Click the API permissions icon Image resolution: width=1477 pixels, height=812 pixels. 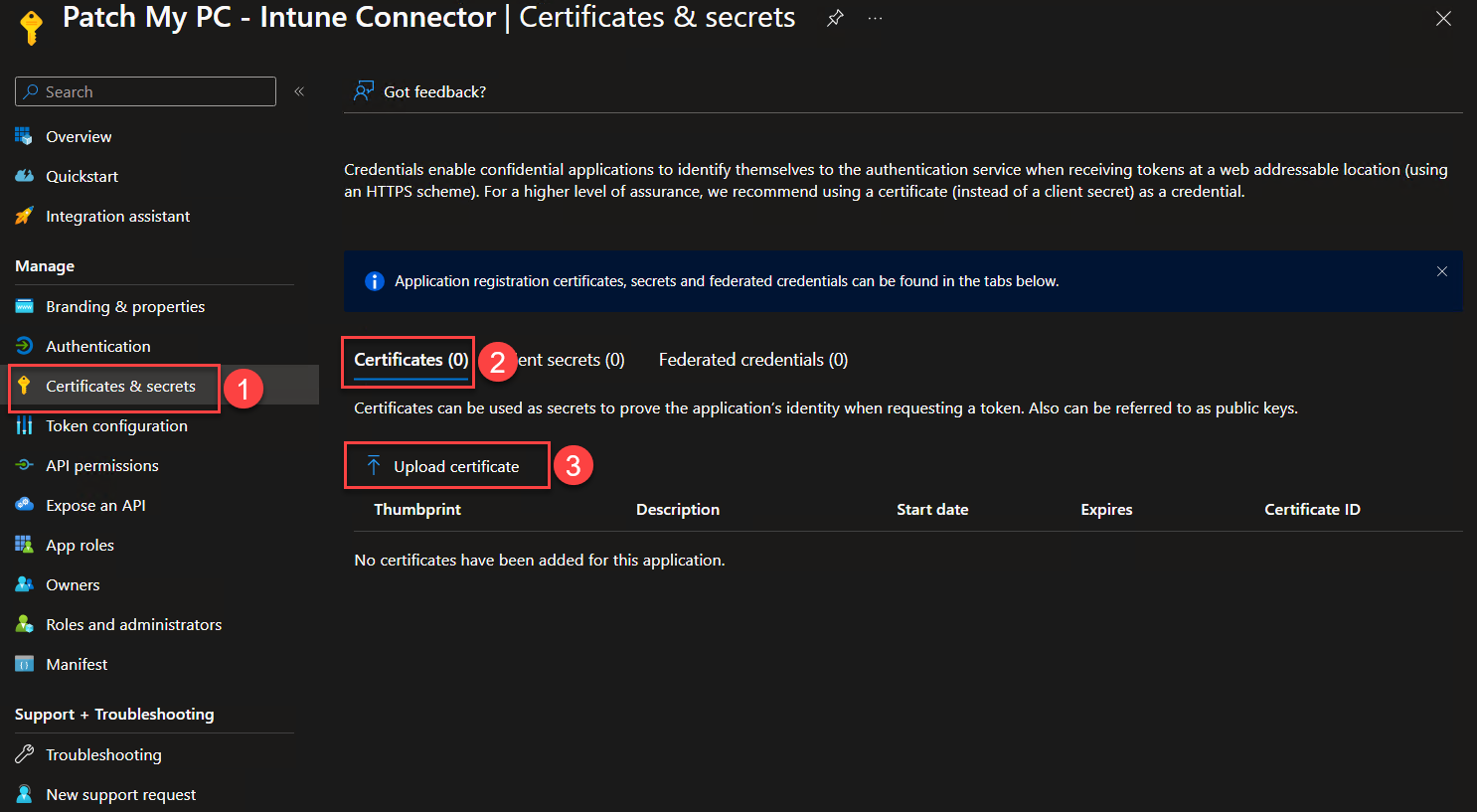tap(25, 465)
